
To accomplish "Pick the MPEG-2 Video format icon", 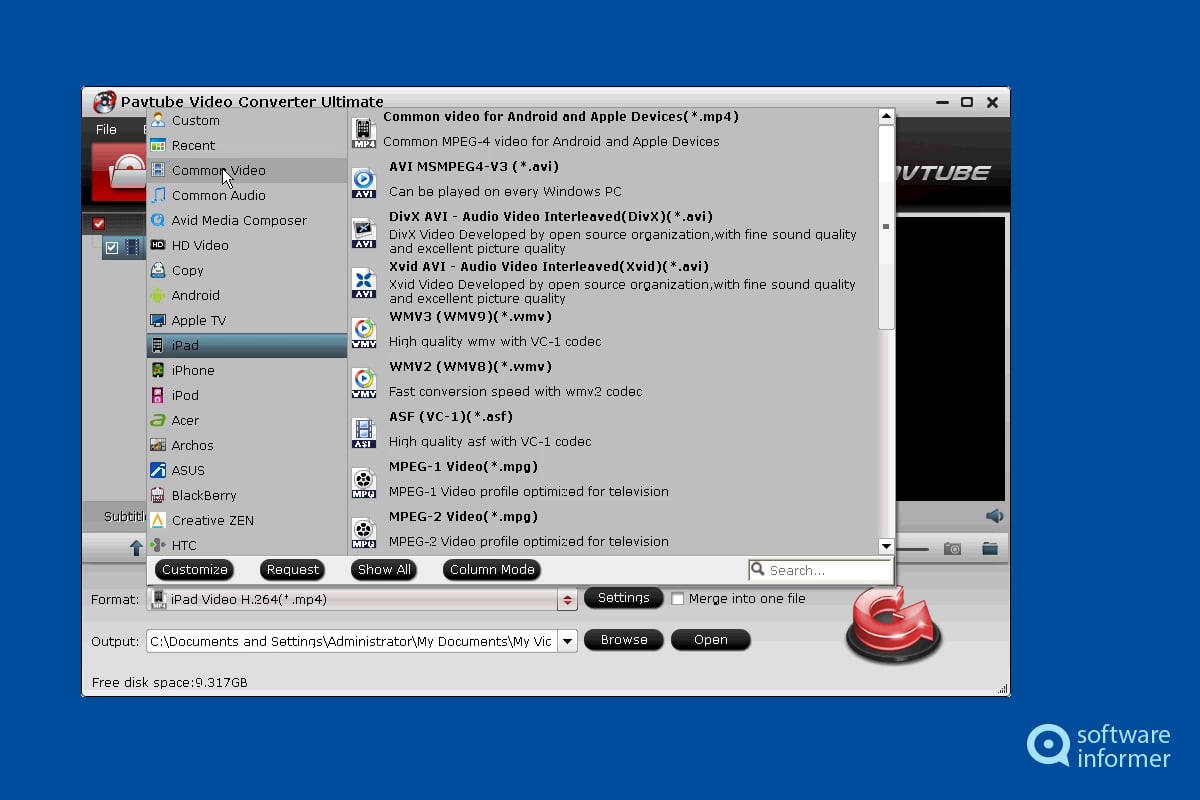I will (363, 533).
